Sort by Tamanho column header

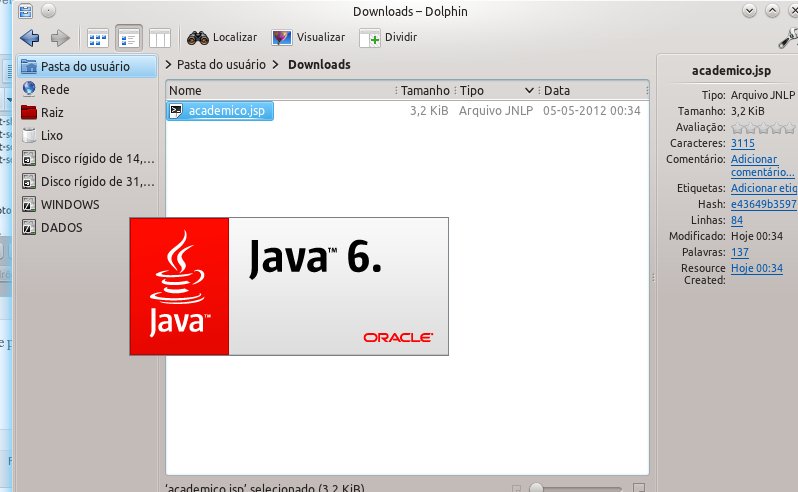(x=425, y=91)
